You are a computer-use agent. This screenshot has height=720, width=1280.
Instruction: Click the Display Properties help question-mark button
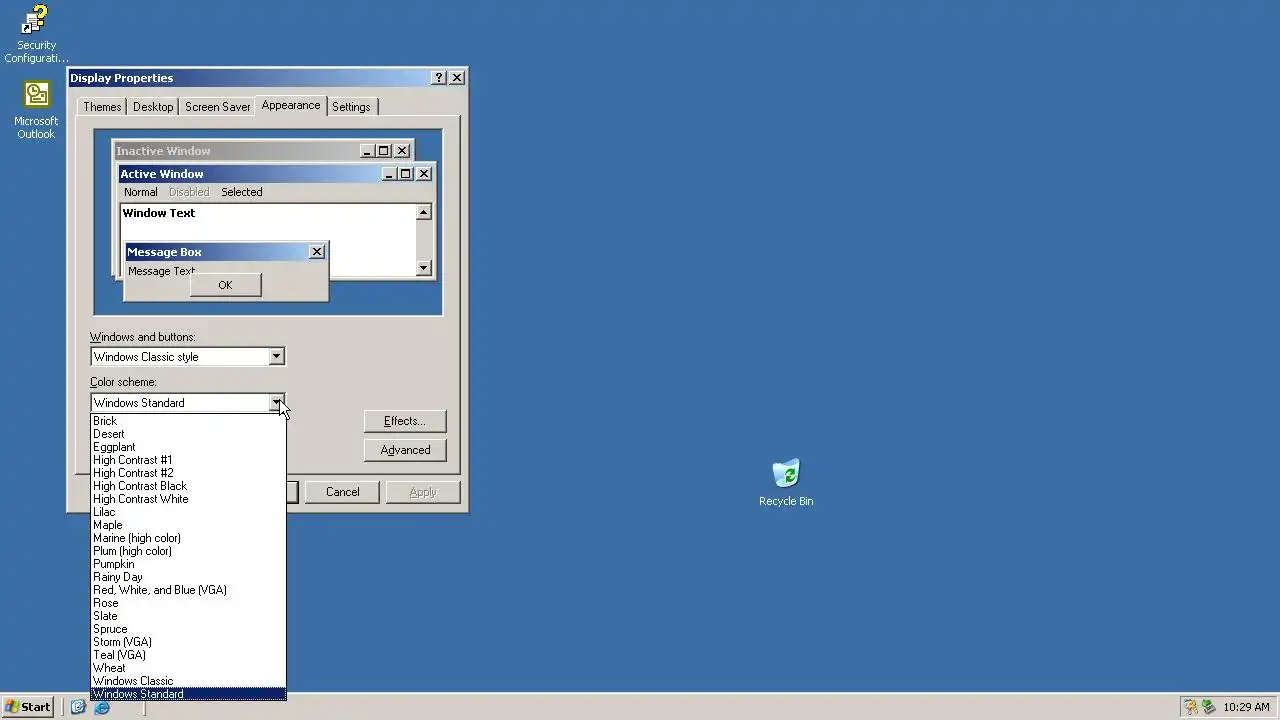439,78
